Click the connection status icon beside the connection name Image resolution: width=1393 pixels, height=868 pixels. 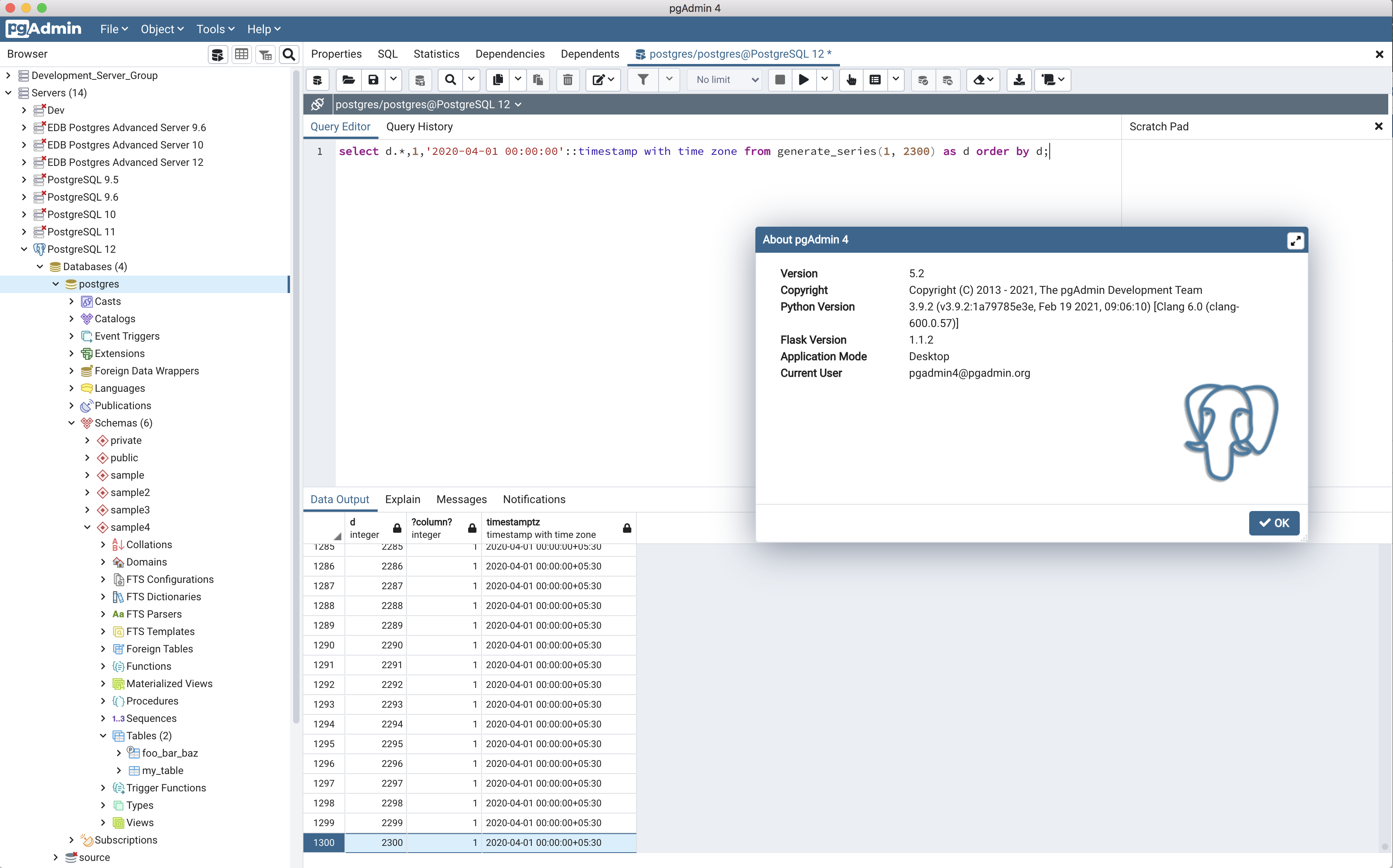[x=318, y=105]
